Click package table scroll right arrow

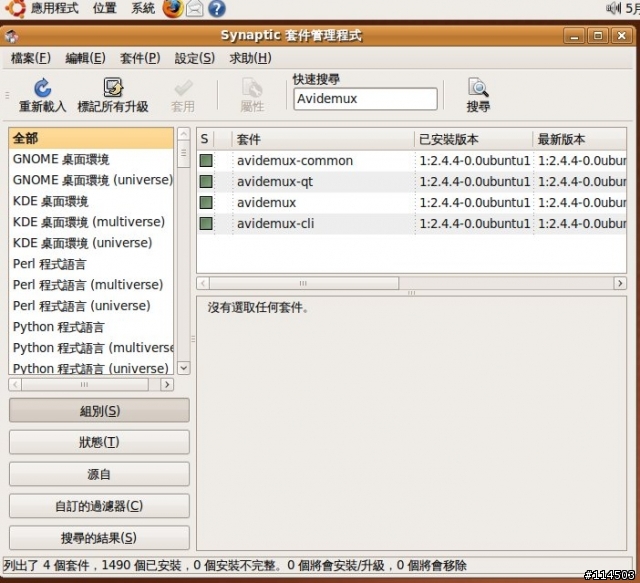620,283
